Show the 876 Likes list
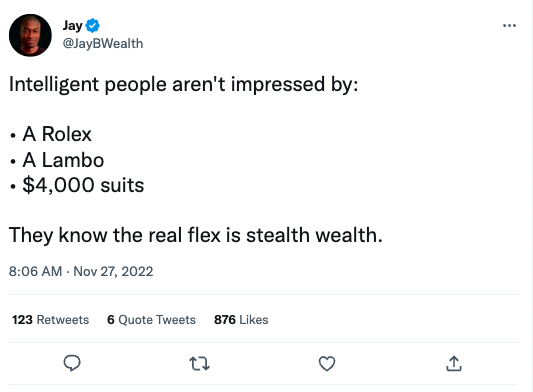This screenshot has width=533, height=392. coord(241,320)
